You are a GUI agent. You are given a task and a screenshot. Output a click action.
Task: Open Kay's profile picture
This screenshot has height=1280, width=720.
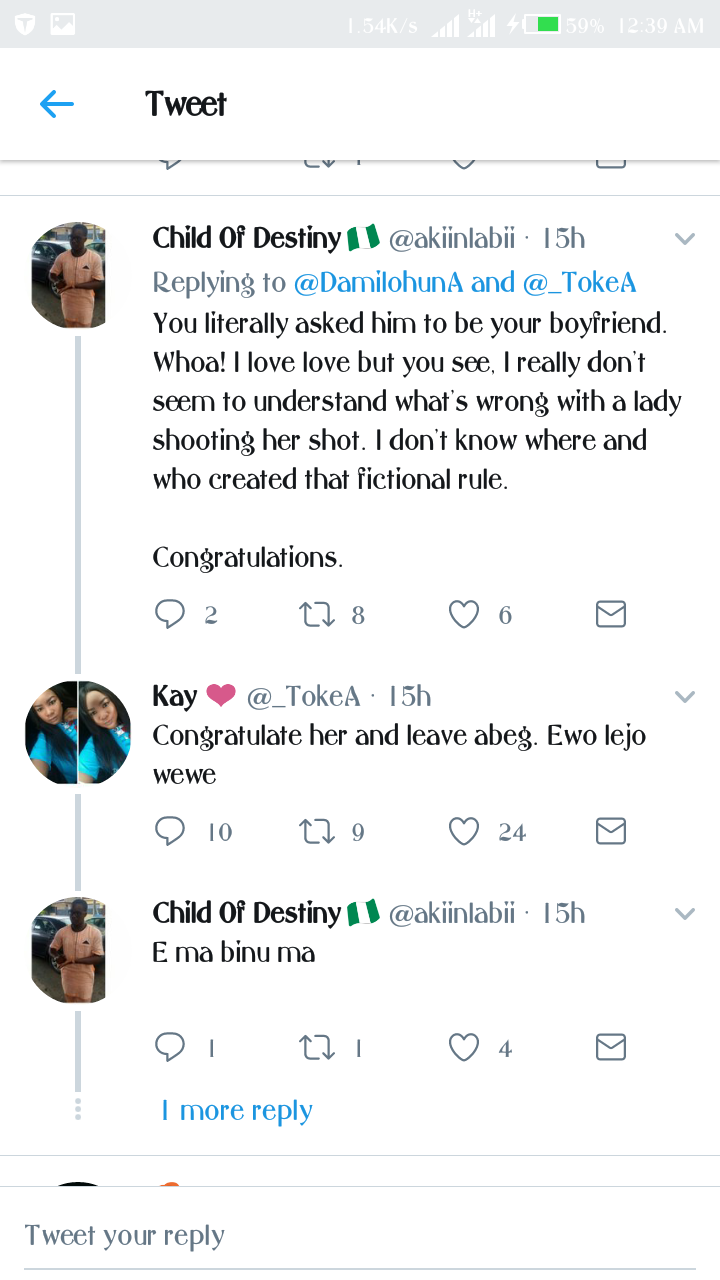coord(78,732)
